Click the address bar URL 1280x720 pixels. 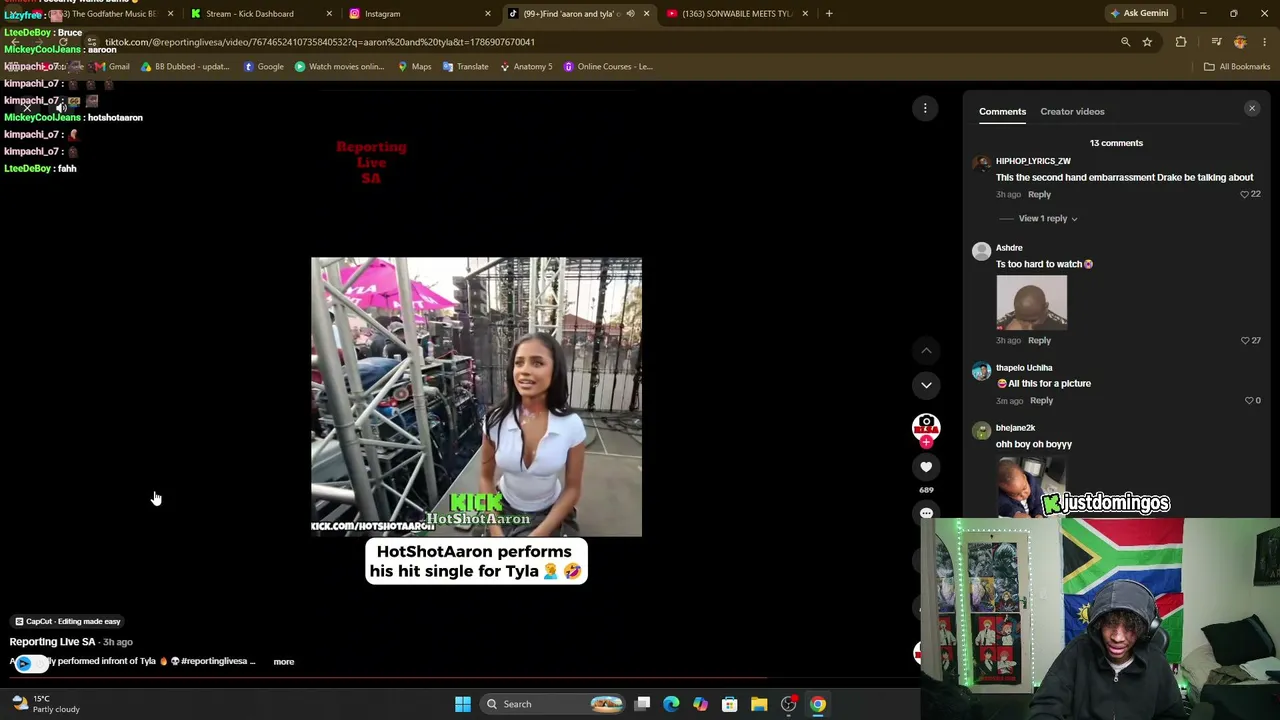(x=320, y=42)
